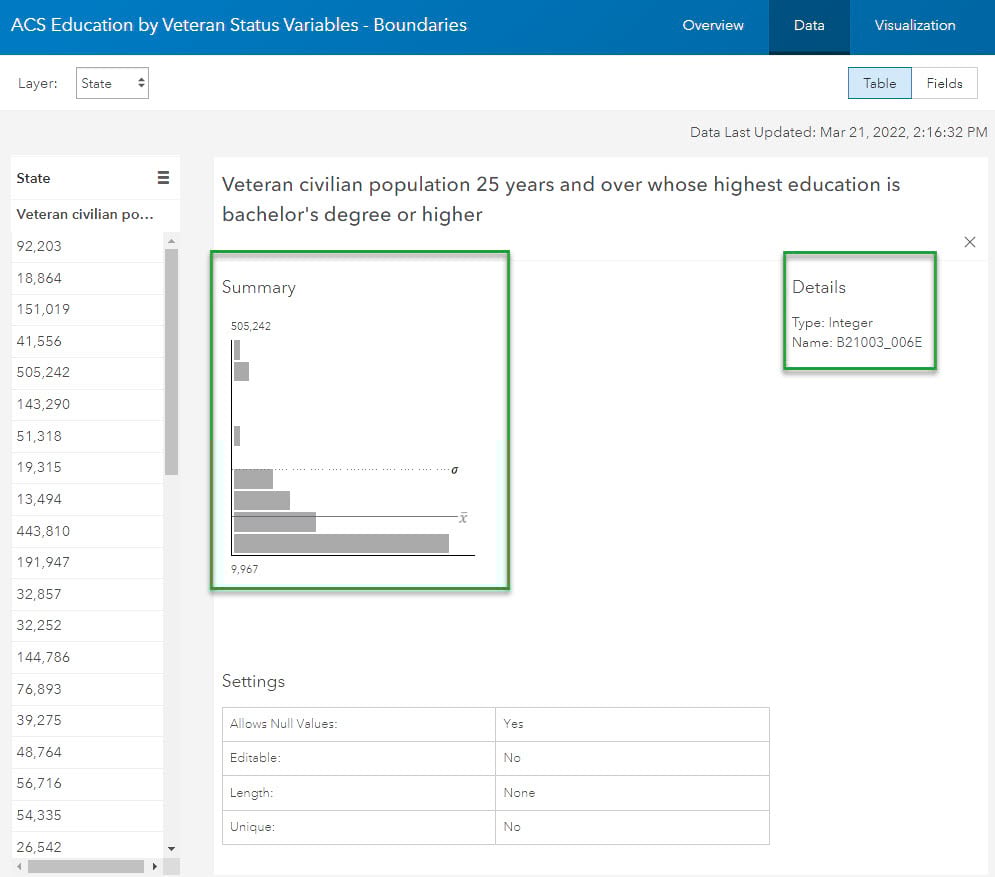Select the table cell 505,242
Viewport: 995px width, 877px height.
(x=88, y=373)
